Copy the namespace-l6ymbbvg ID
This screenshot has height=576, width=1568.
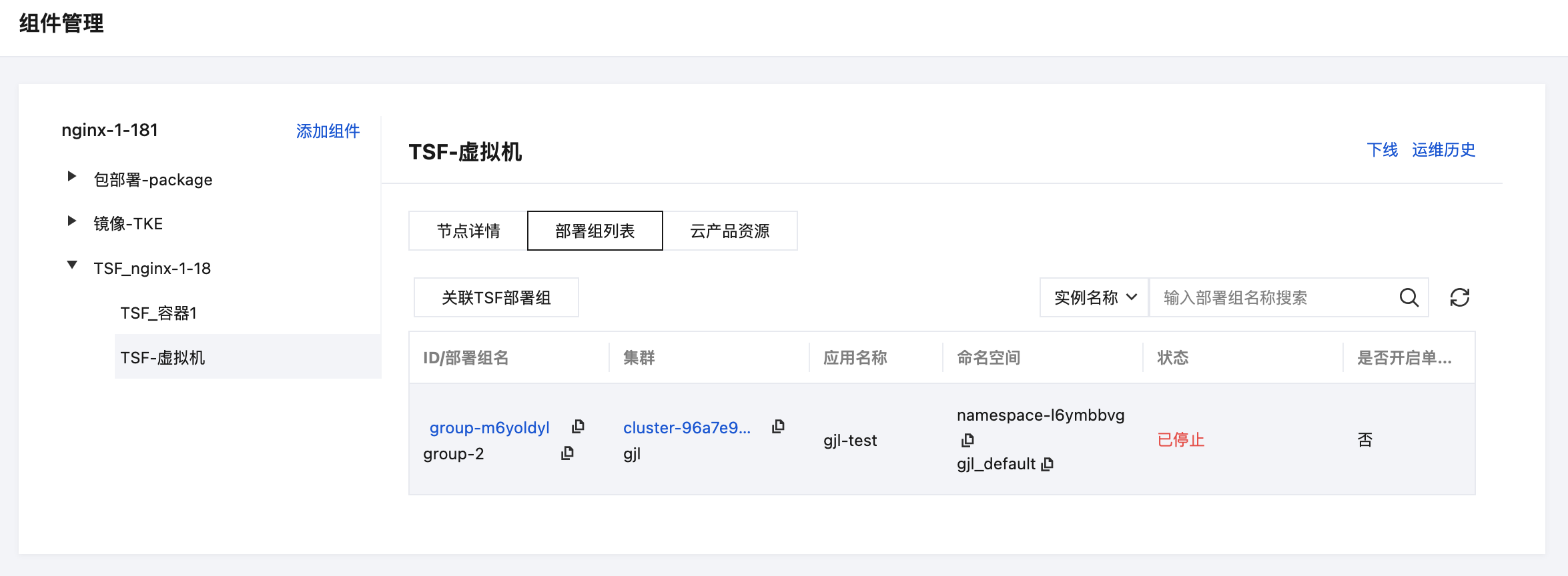(967, 440)
